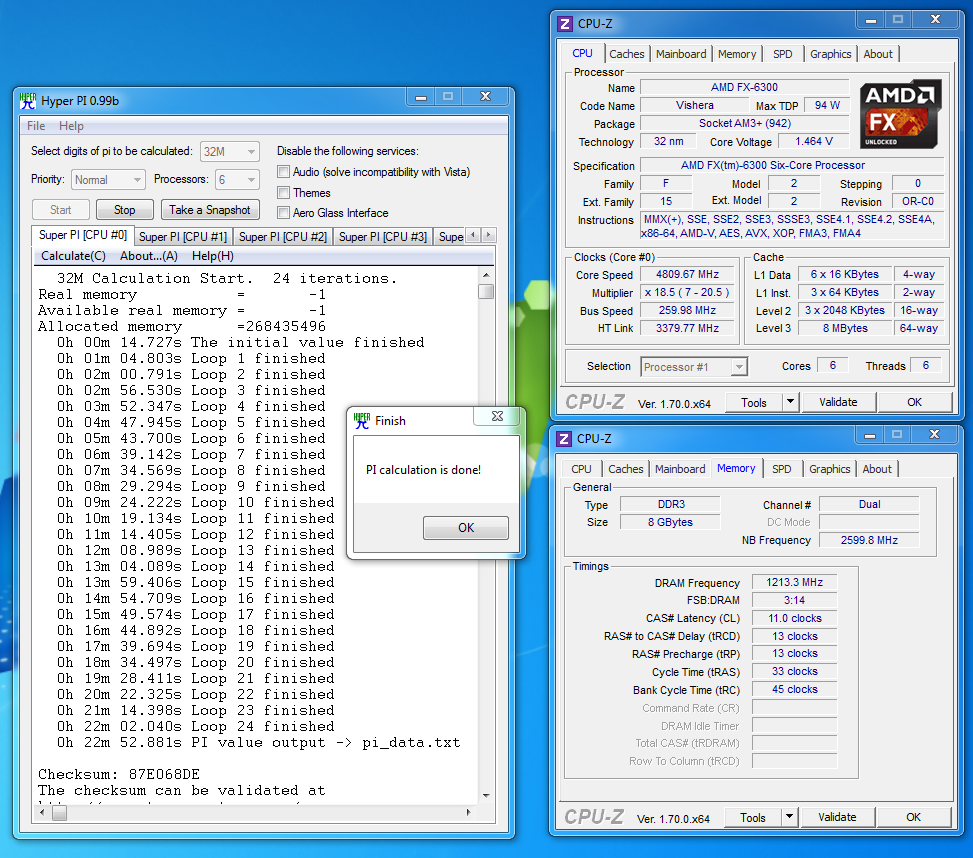Screen dimensions: 973x858
Task: Click NB Frequency 2599.8 MHz value
Action: 869,540
